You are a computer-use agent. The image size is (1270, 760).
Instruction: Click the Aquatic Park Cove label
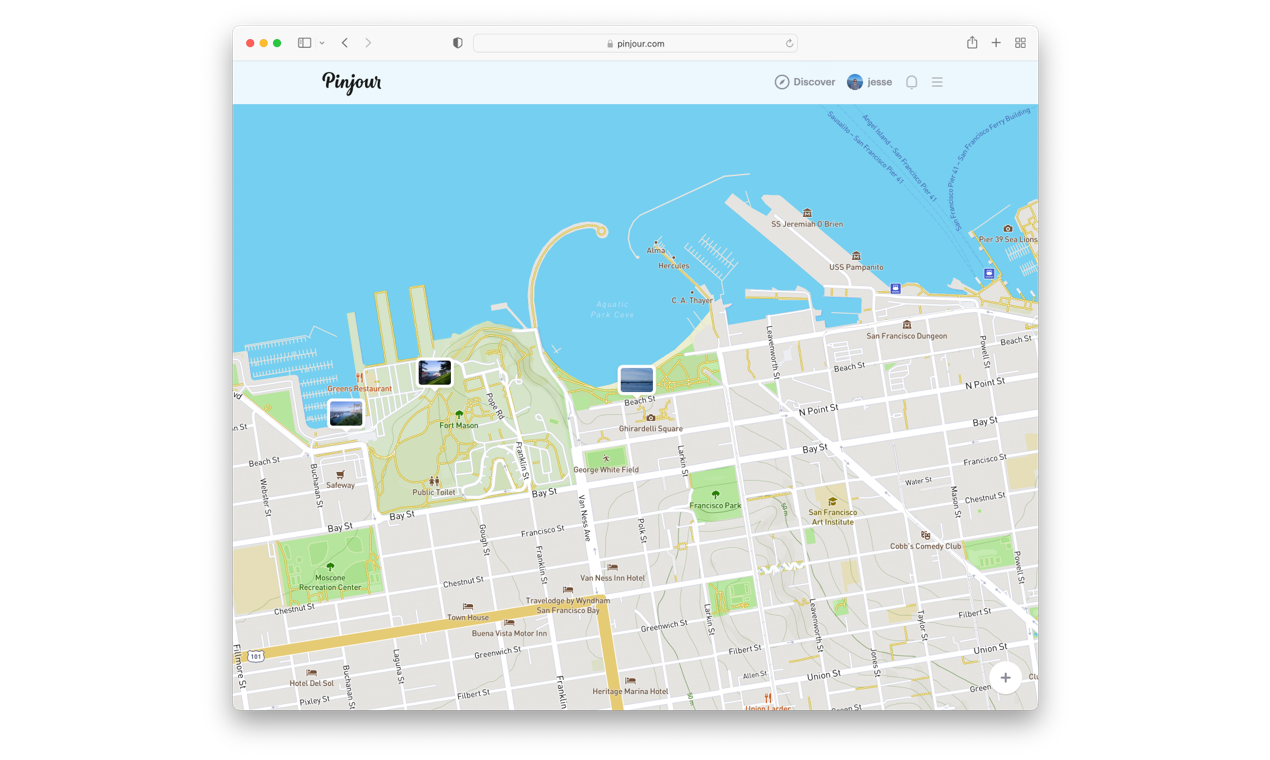[x=612, y=309]
